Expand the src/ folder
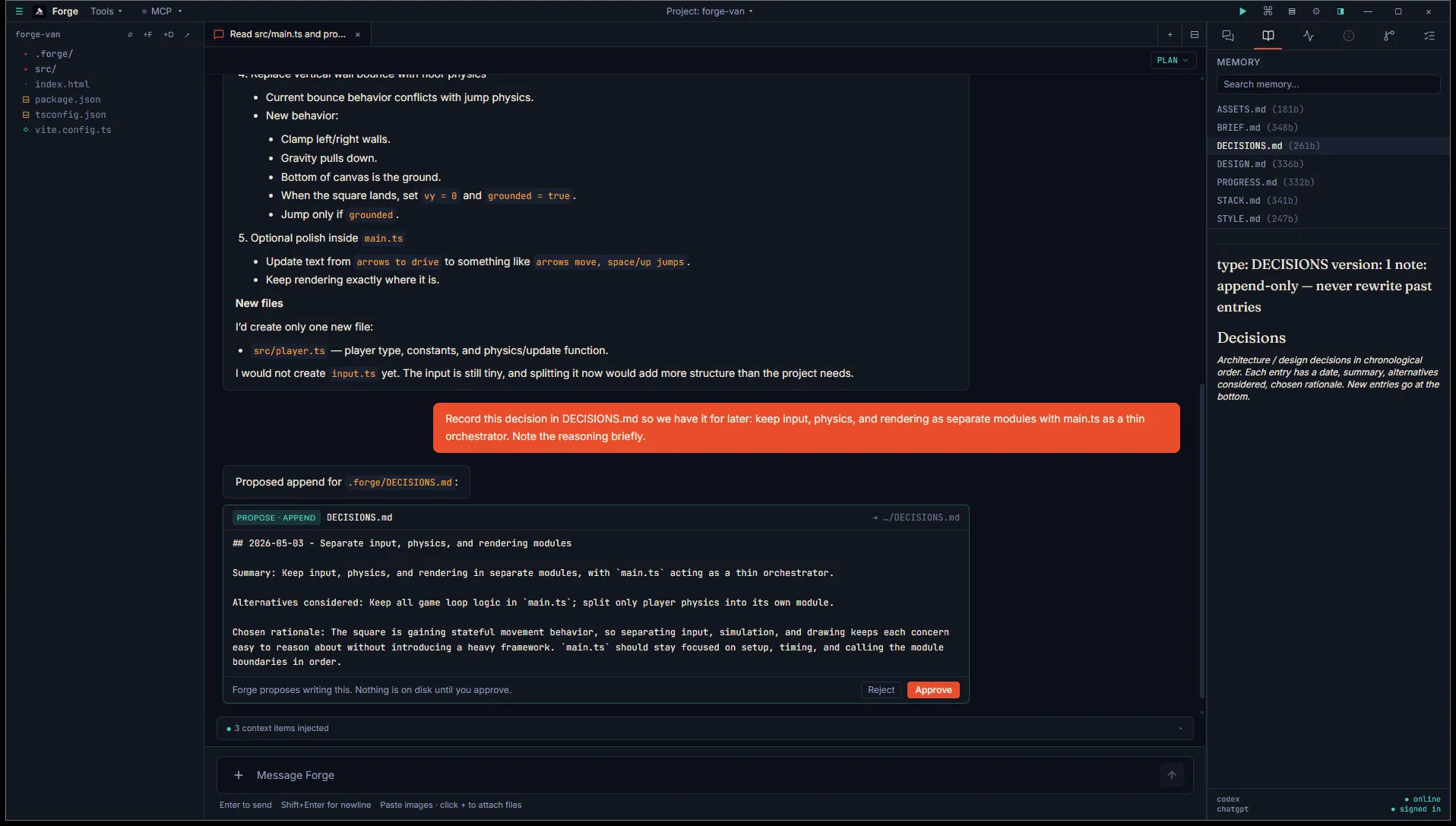Viewport: 1456px width, 826px height. [x=46, y=69]
